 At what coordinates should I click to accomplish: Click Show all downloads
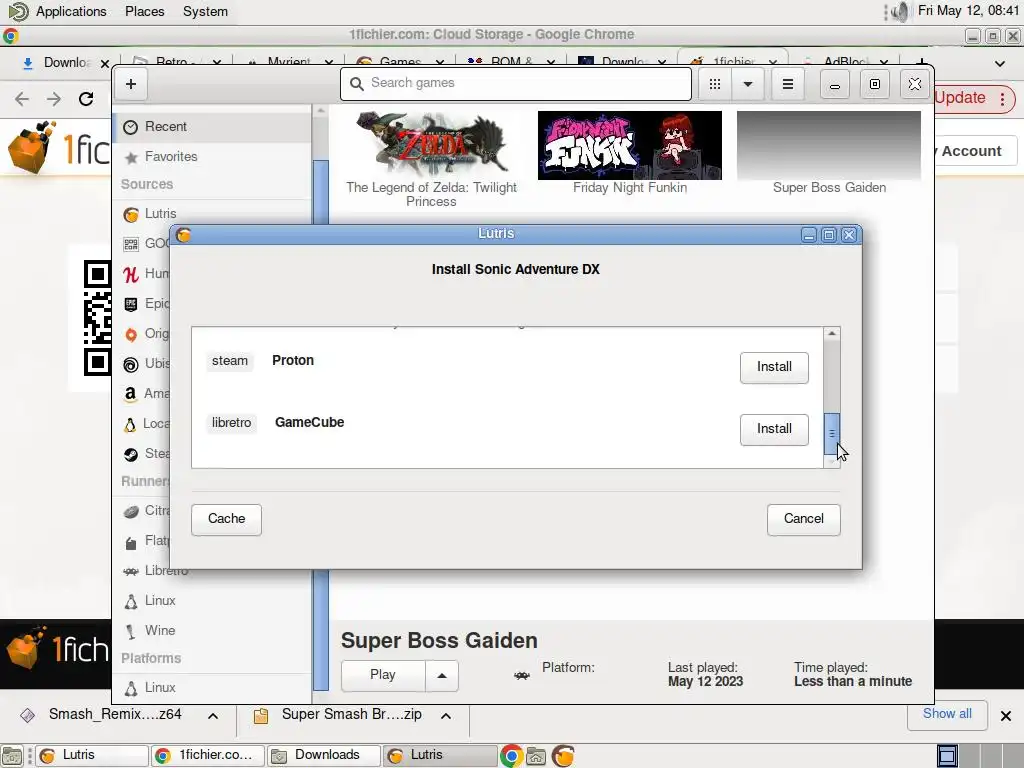947,714
